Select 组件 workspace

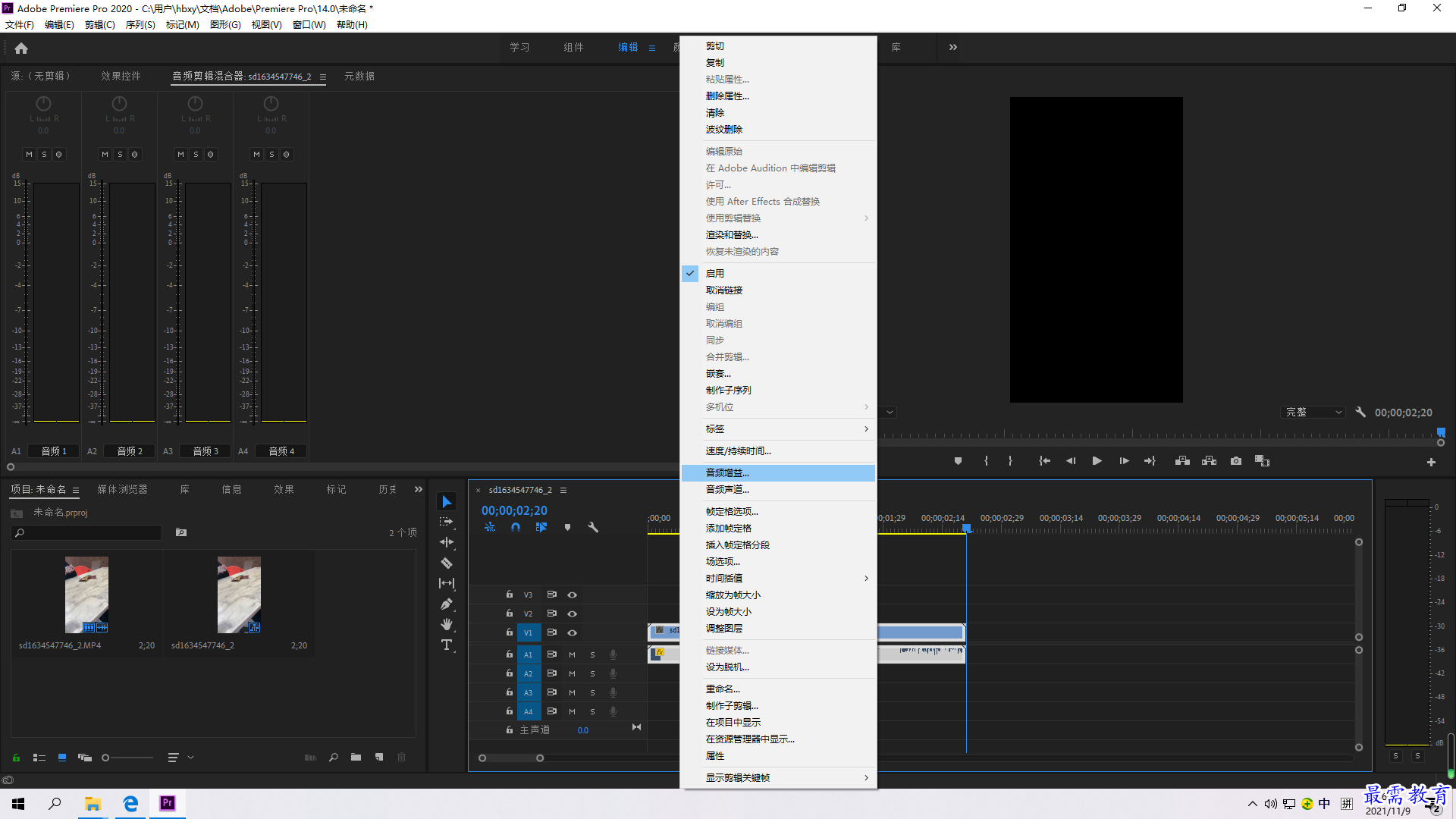coord(573,47)
